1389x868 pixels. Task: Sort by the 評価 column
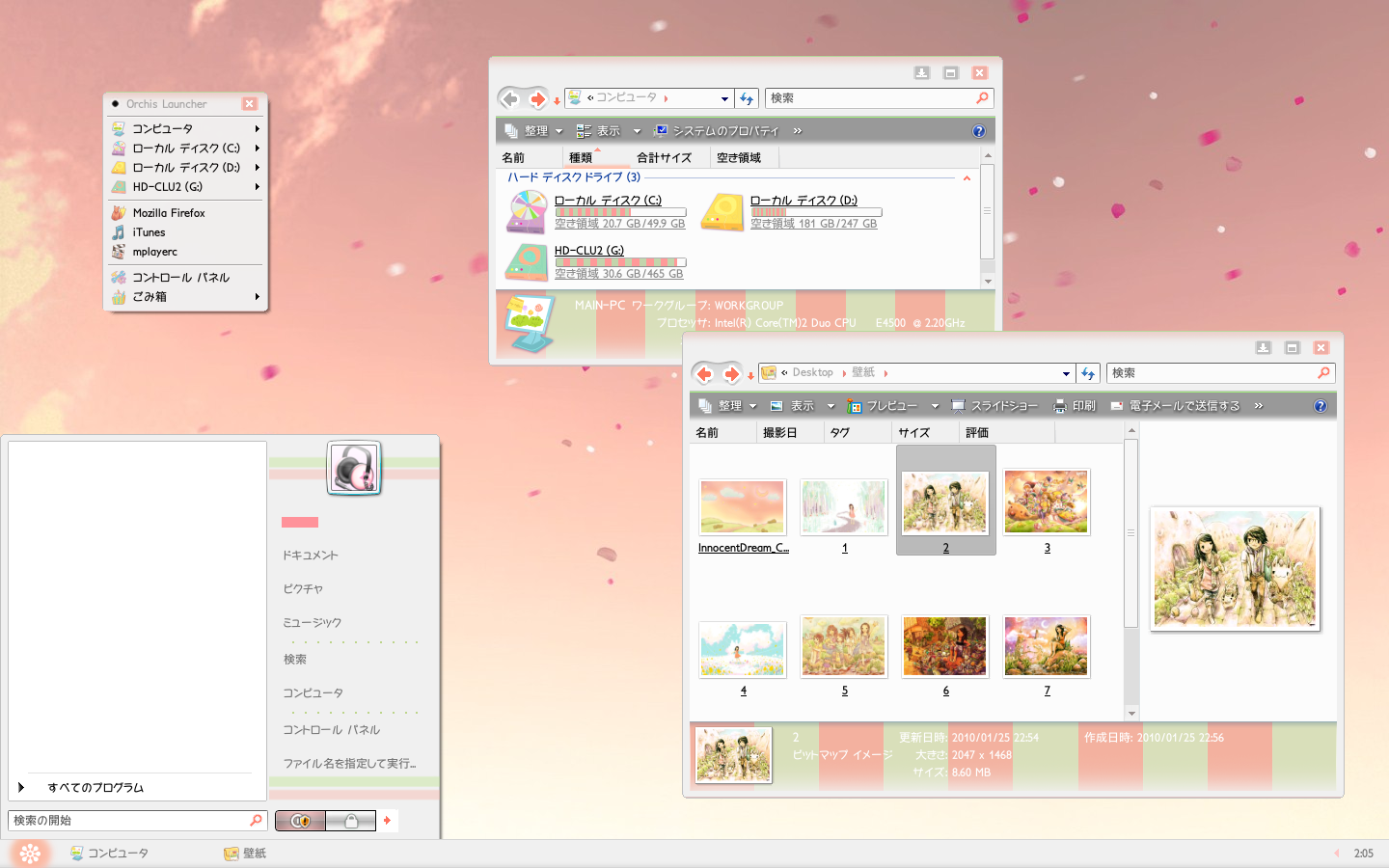(x=1007, y=433)
